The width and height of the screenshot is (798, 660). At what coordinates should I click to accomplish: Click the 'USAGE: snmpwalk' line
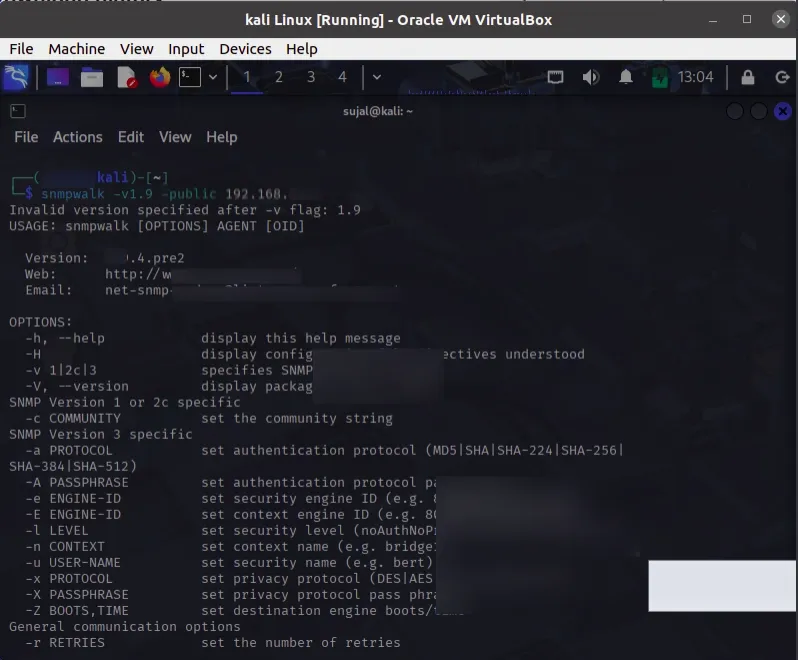click(x=157, y=226)
